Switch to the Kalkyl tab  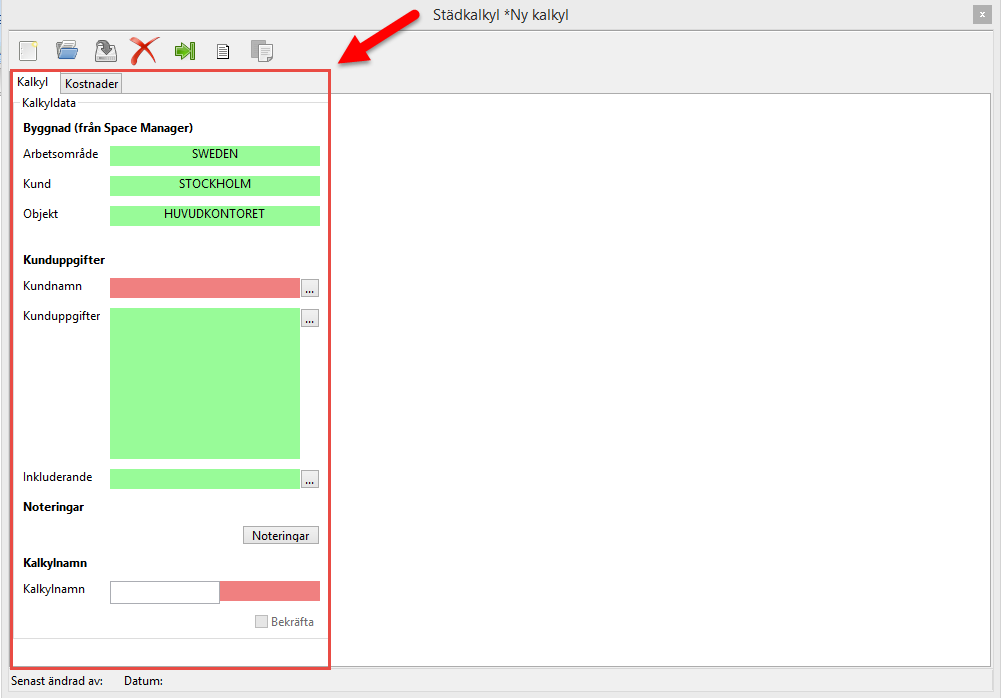[x=33, y=82]
